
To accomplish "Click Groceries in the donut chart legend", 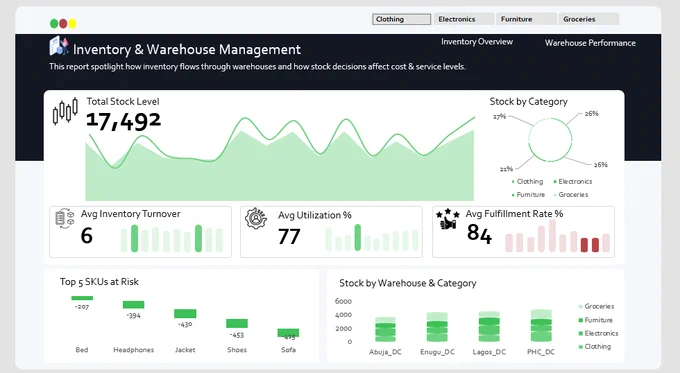I will pos(571,195).
